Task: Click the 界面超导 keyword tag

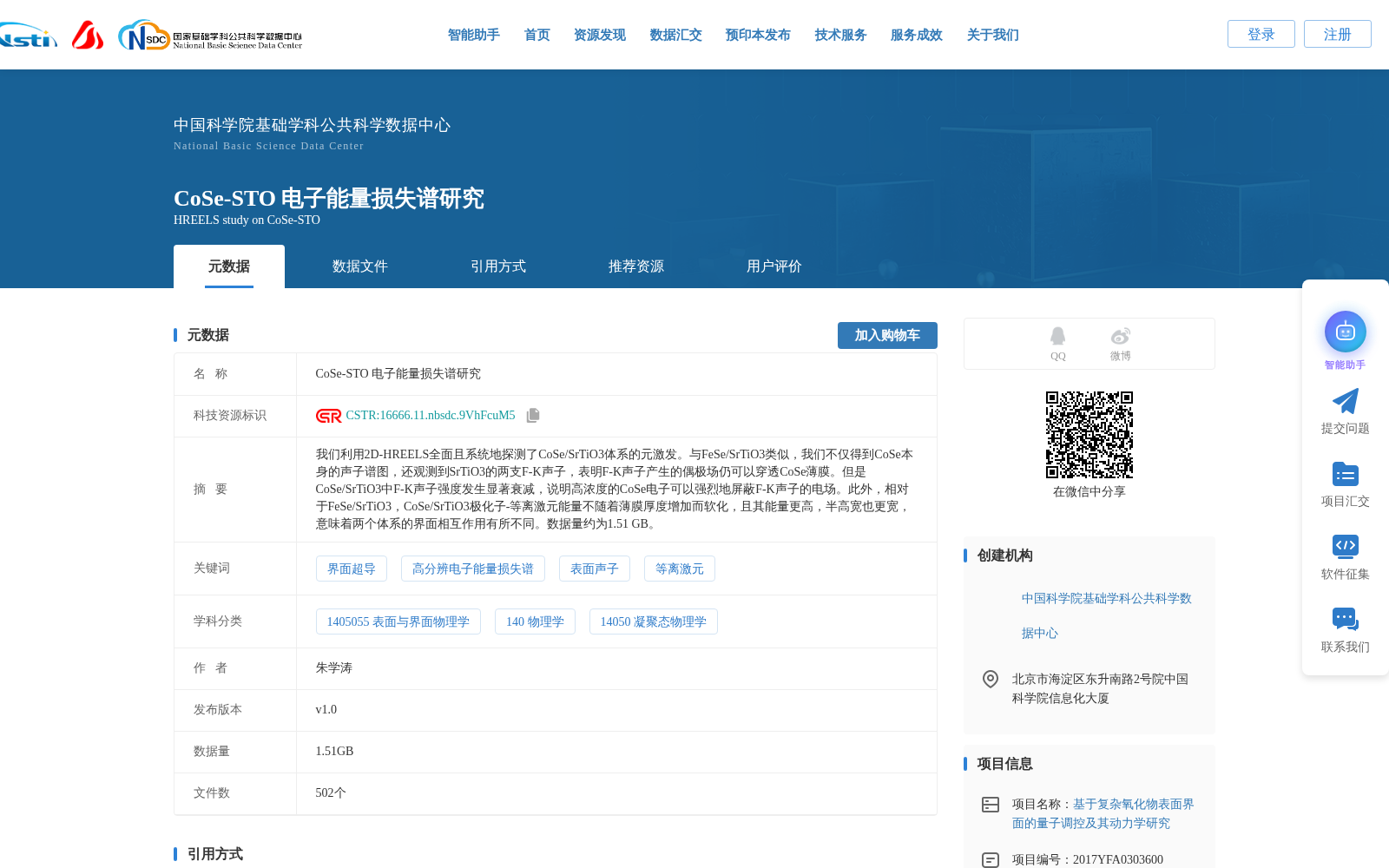Action: click(x=352, y=569)
